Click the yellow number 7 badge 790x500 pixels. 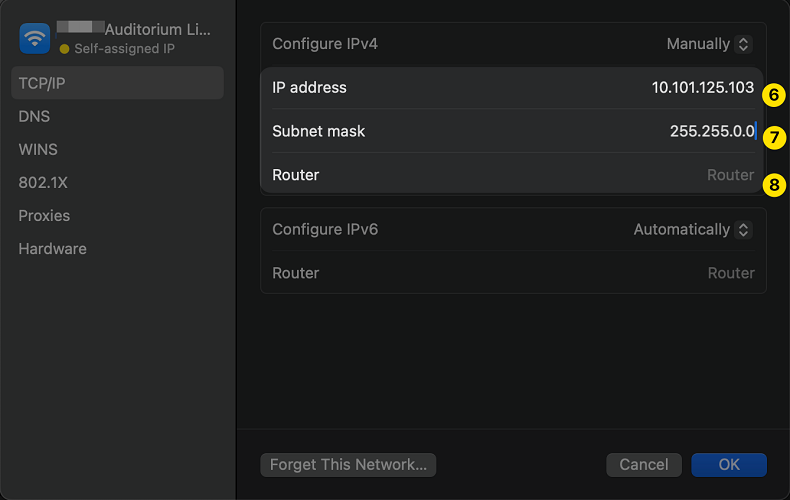click(773, 137)
